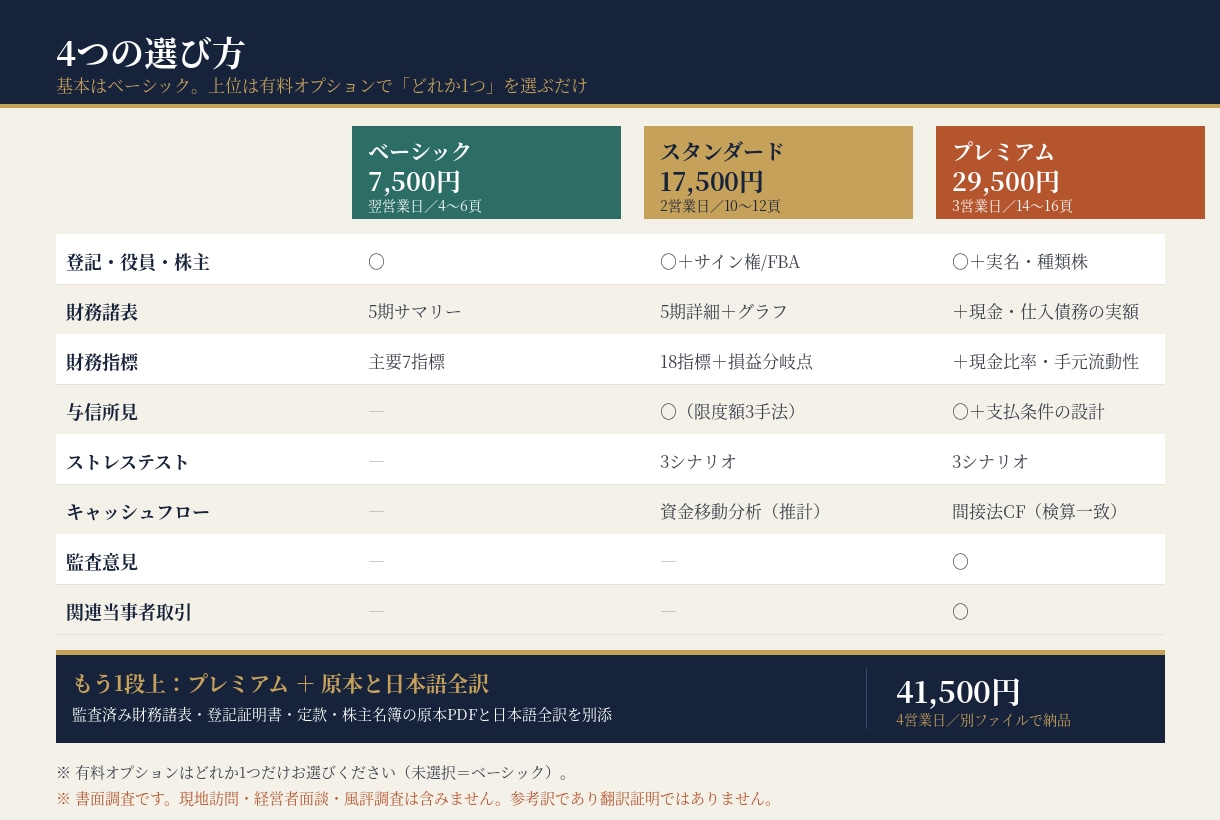Click the 〇 in the ベーシック column for 登記・役員・株主
This screenshot has height=820, width=1220.
376,262
